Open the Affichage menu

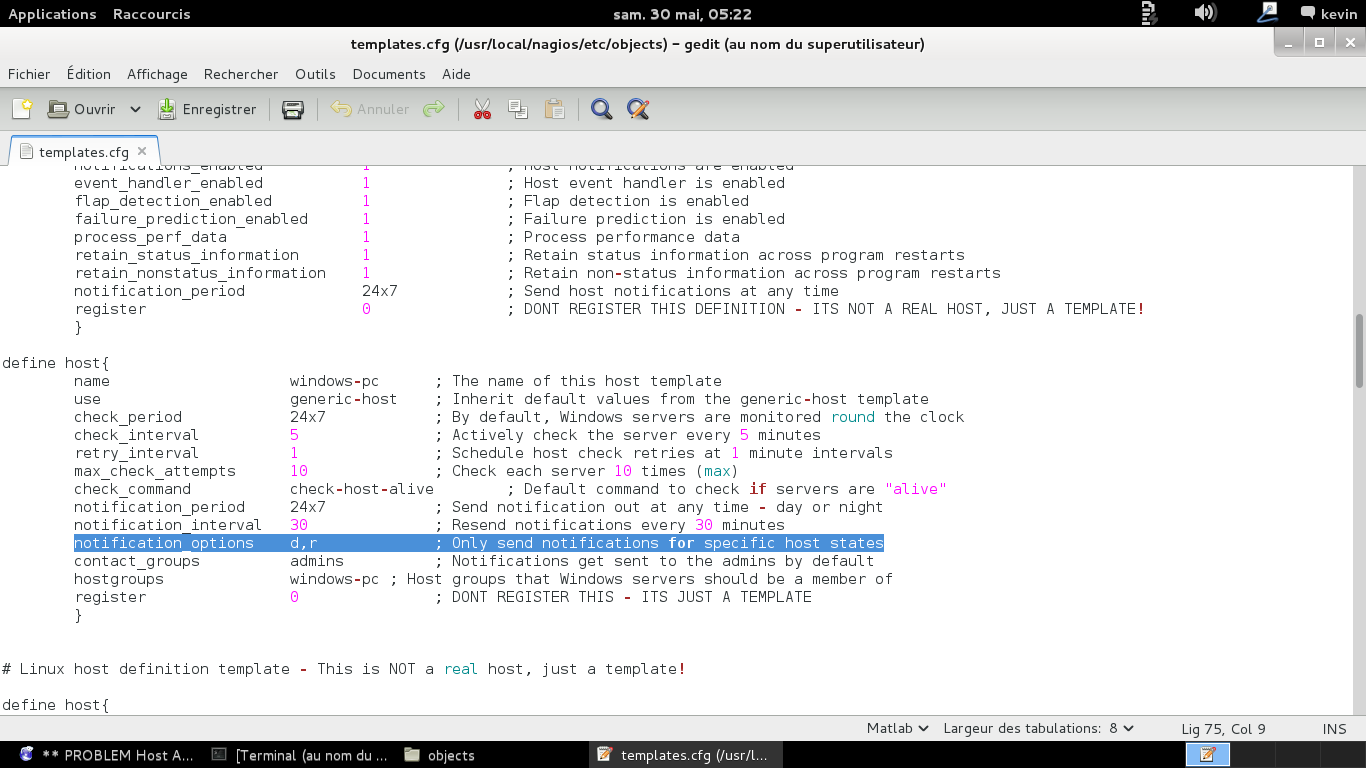[157, 74]
